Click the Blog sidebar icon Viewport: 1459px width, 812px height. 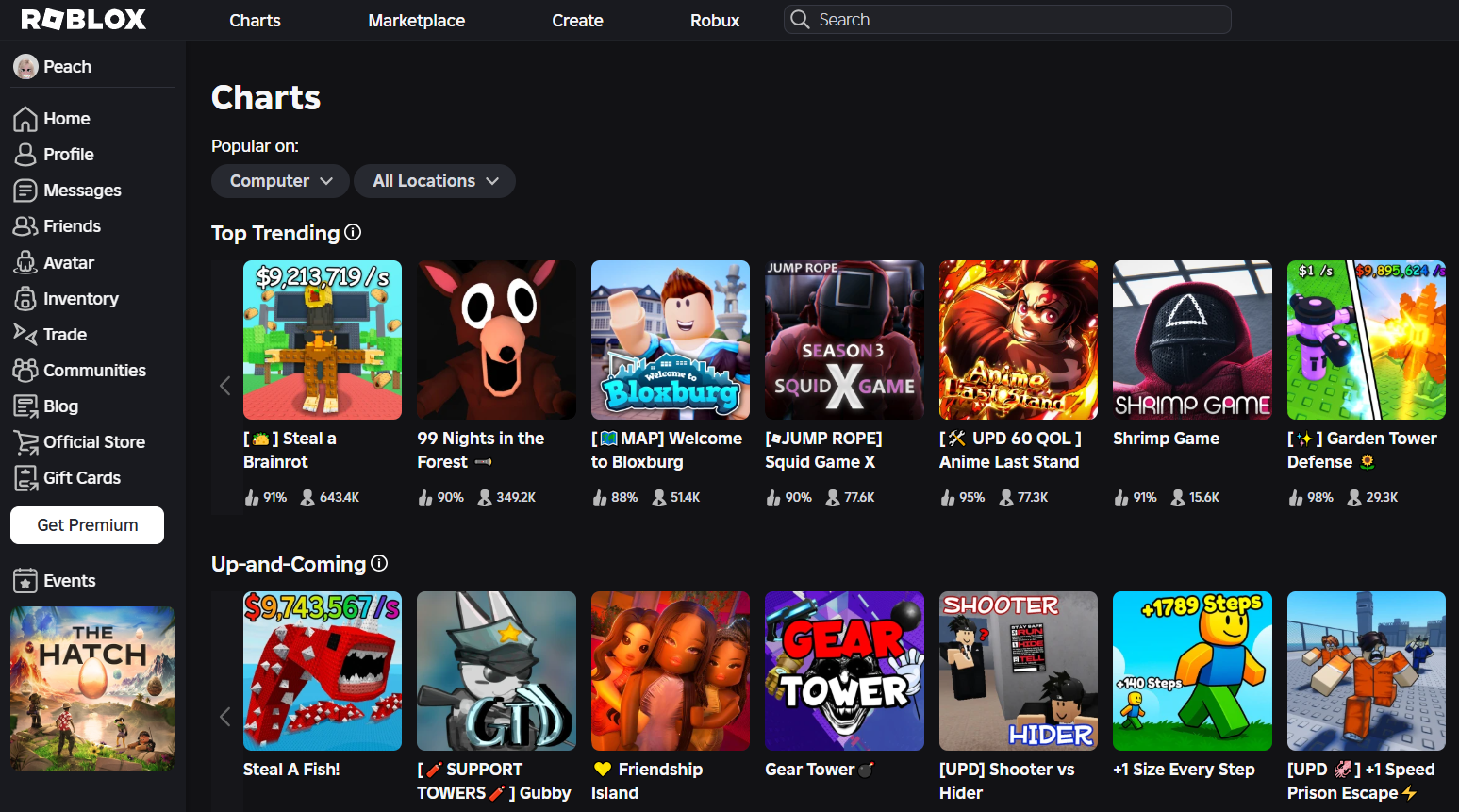point(25,406)
